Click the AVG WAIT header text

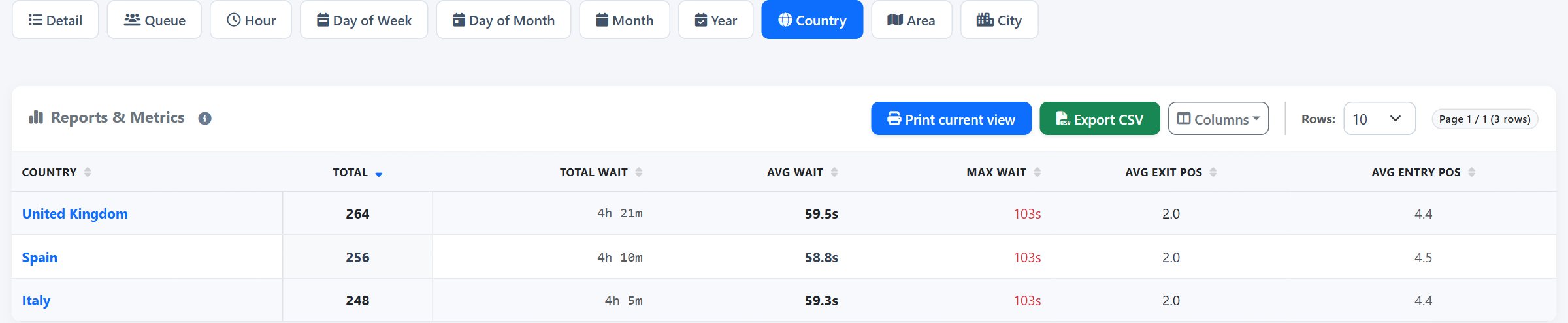pos(794,172)
